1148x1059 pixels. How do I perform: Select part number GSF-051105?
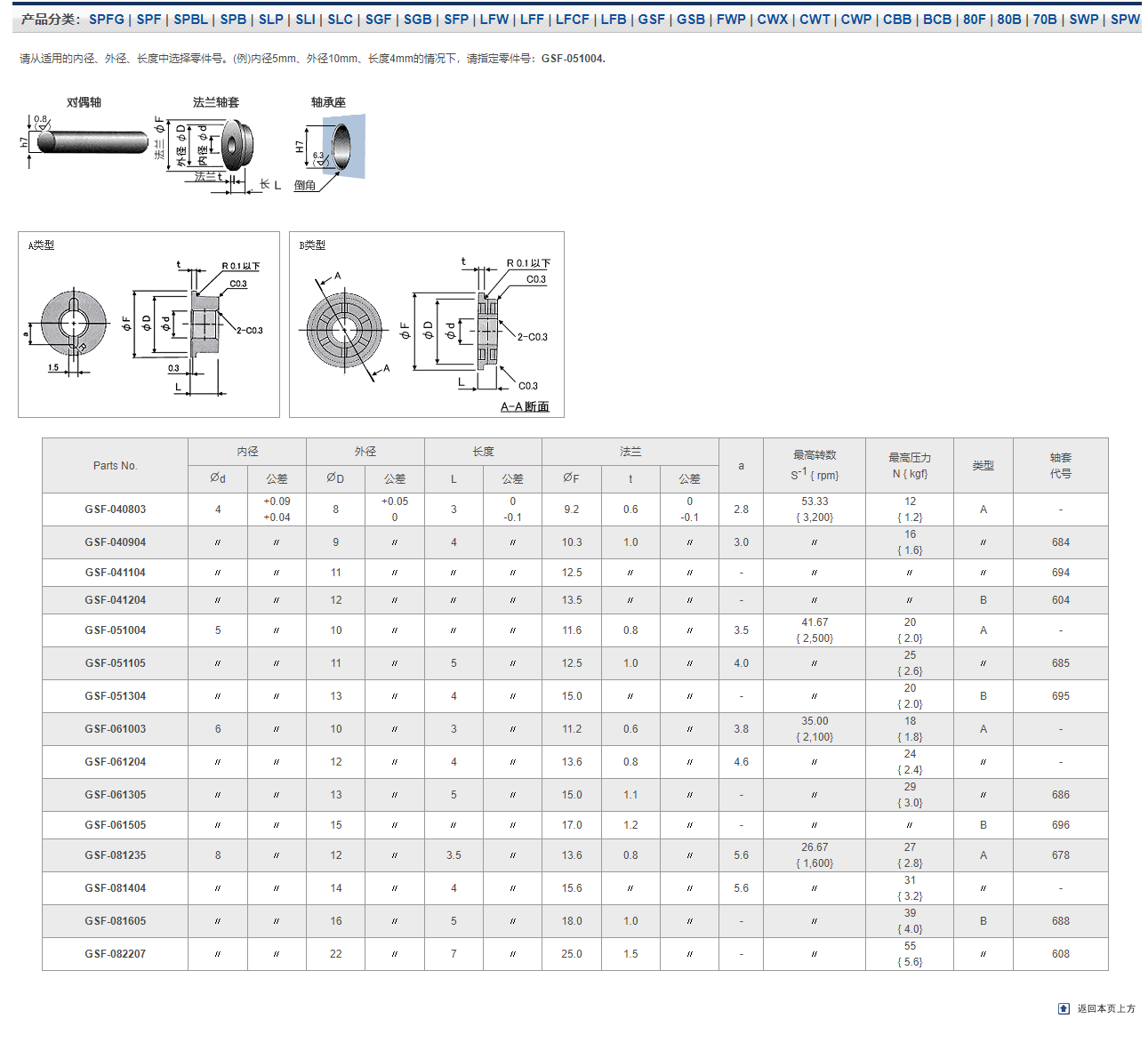[x=116, y=663]
